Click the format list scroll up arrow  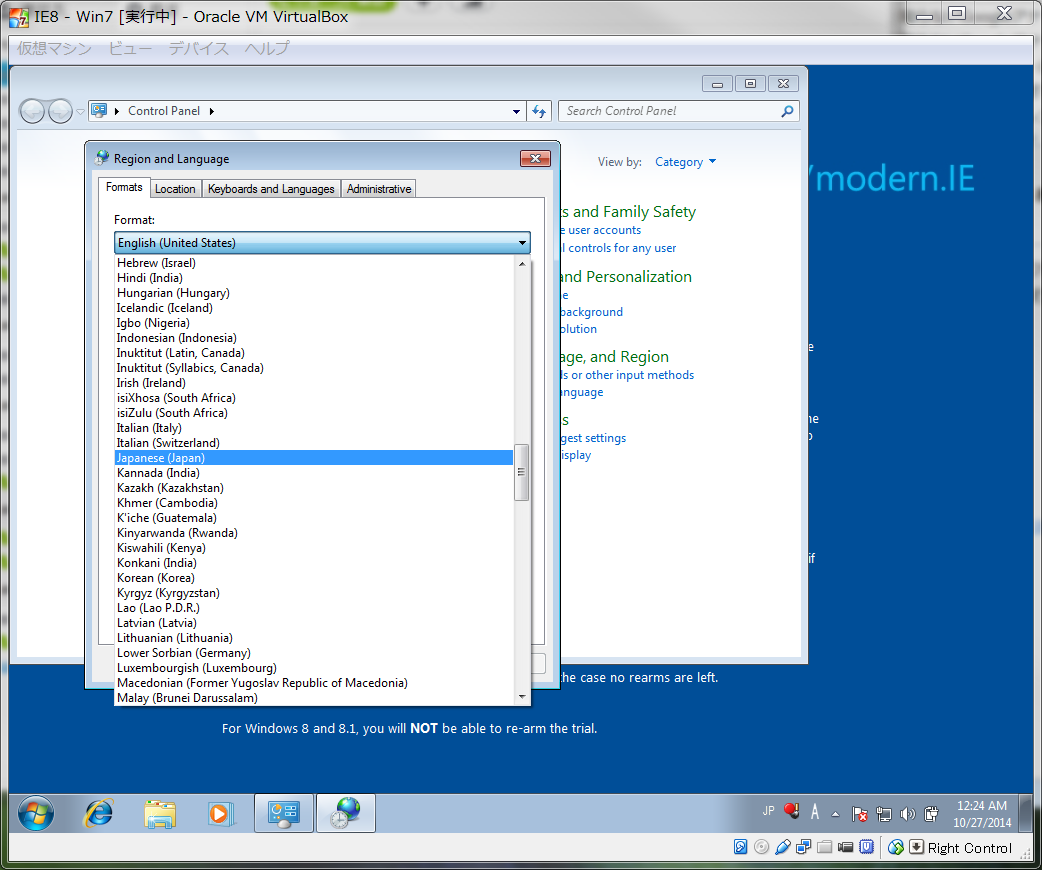tap(522, 264)
